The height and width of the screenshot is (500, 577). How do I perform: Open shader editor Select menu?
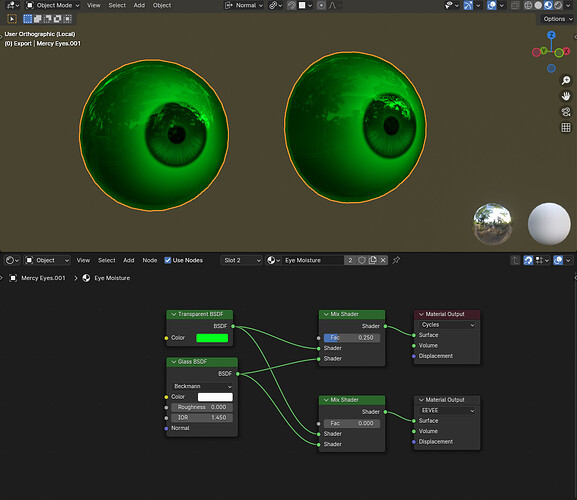[x=107, y=260]
